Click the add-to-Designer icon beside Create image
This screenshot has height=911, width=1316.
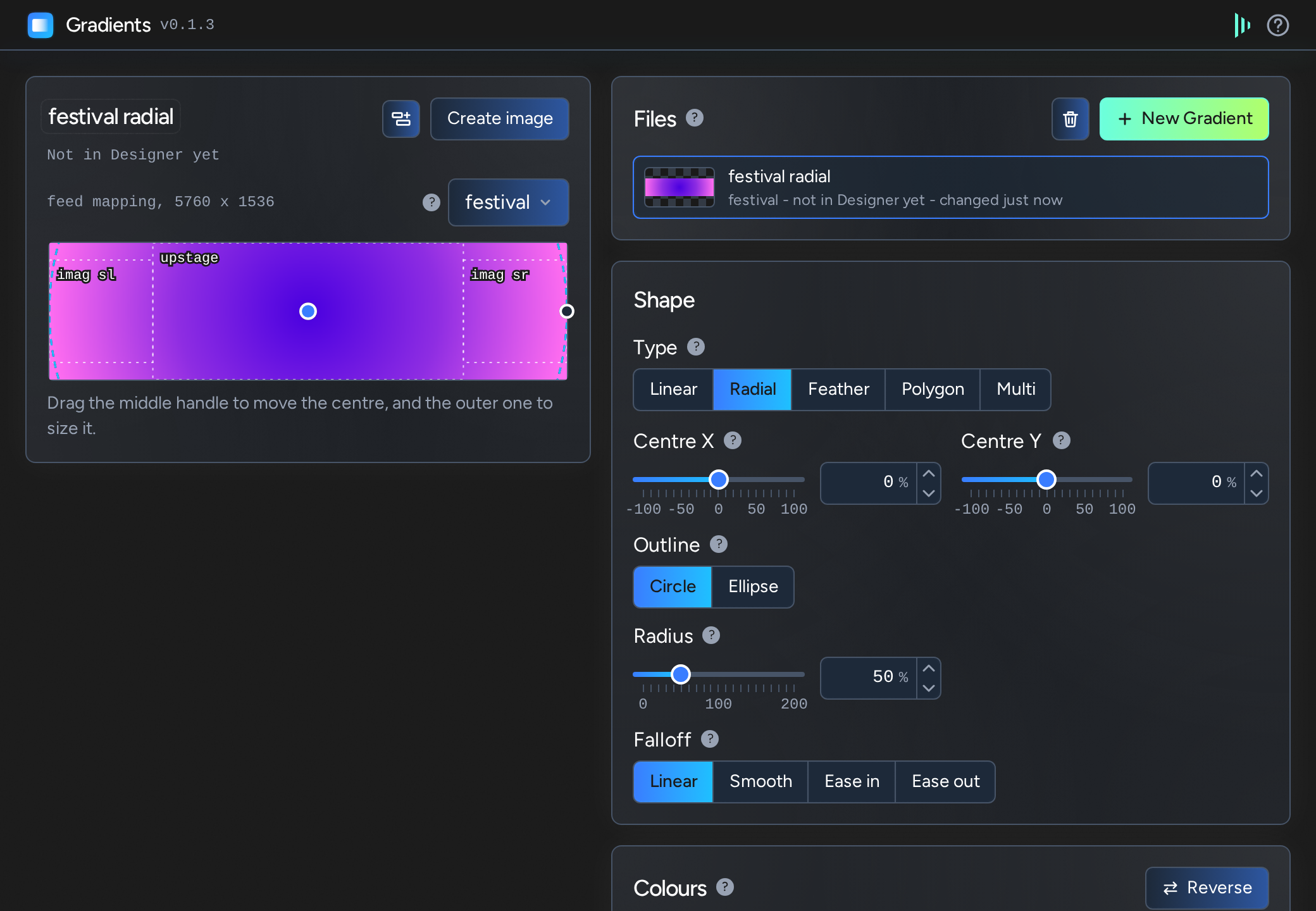401,118
